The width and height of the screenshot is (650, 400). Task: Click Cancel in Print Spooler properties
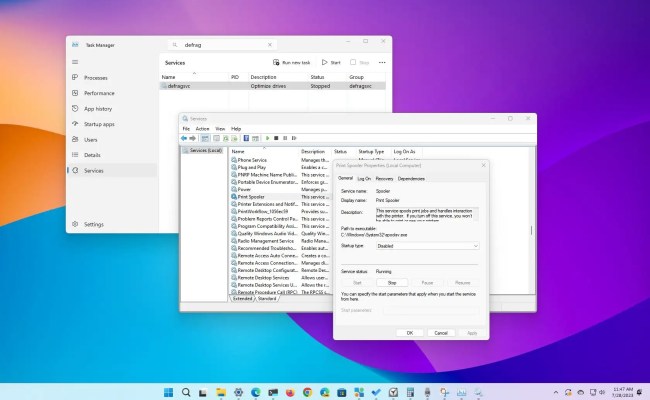(441, 333)
